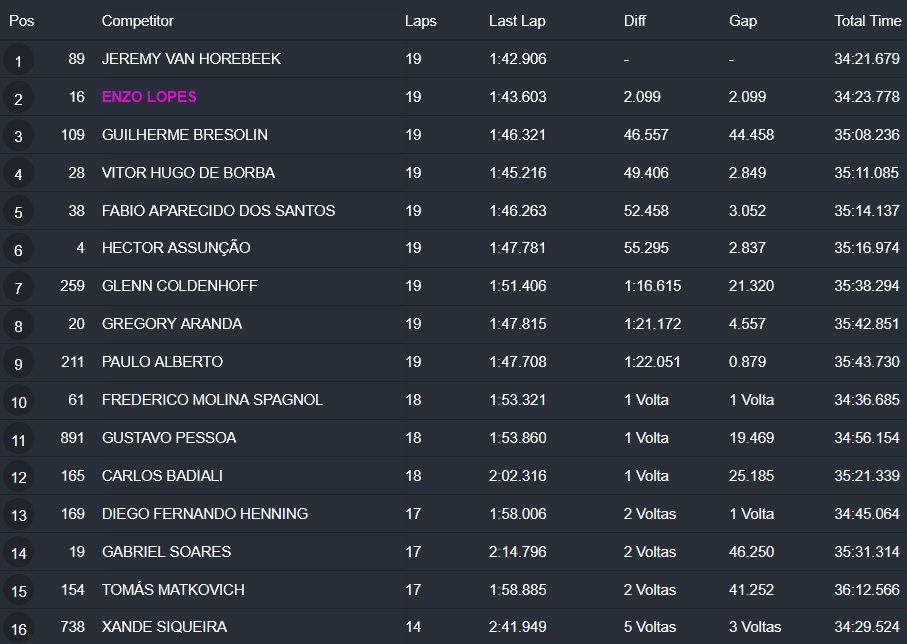The height and width of the screenshot is (644, 907).
Task: Select the position 16 circle badge
Action: click(x=18, y=629)
